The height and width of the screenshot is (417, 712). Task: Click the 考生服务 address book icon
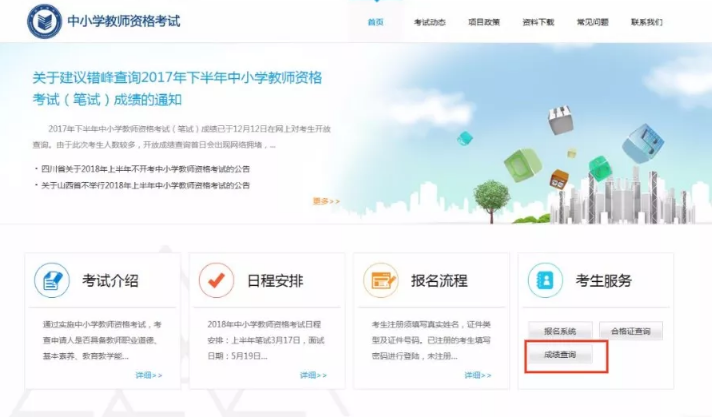click(545, 280)
